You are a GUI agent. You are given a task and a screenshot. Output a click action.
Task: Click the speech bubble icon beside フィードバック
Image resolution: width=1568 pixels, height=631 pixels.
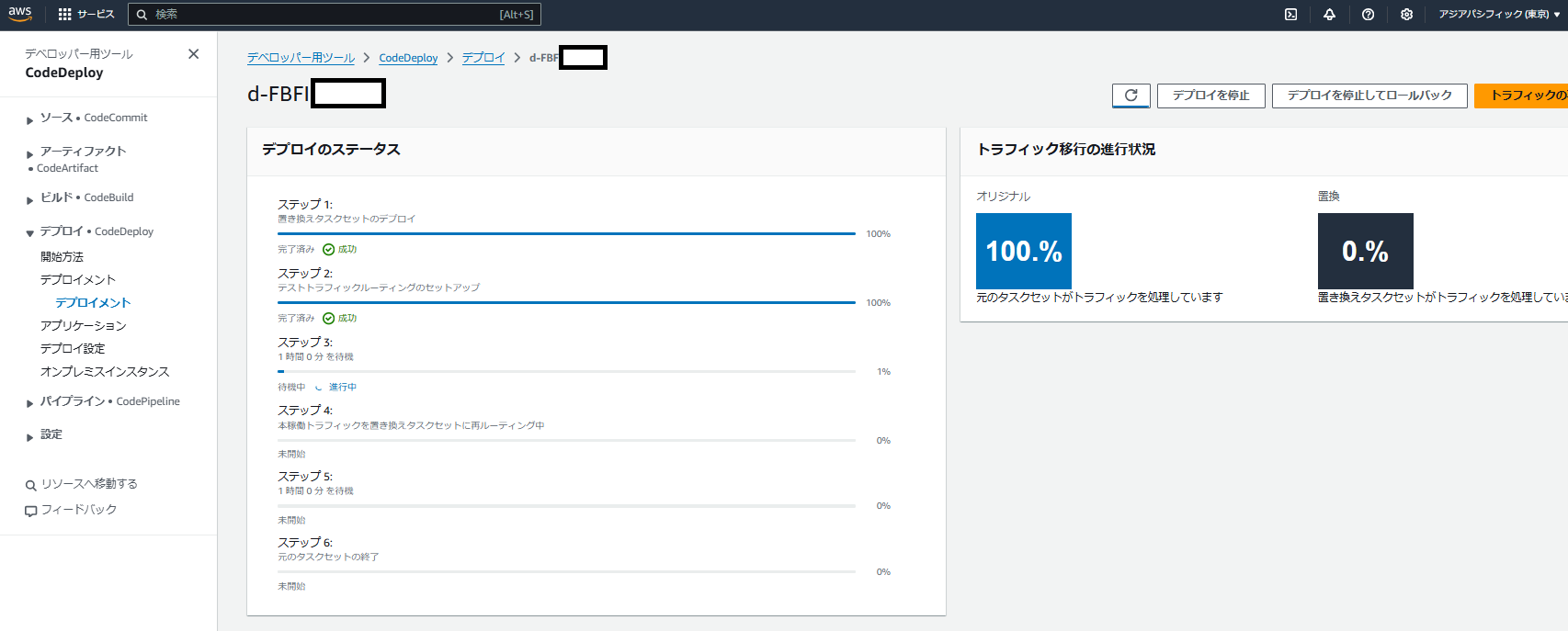pos(30,511)
